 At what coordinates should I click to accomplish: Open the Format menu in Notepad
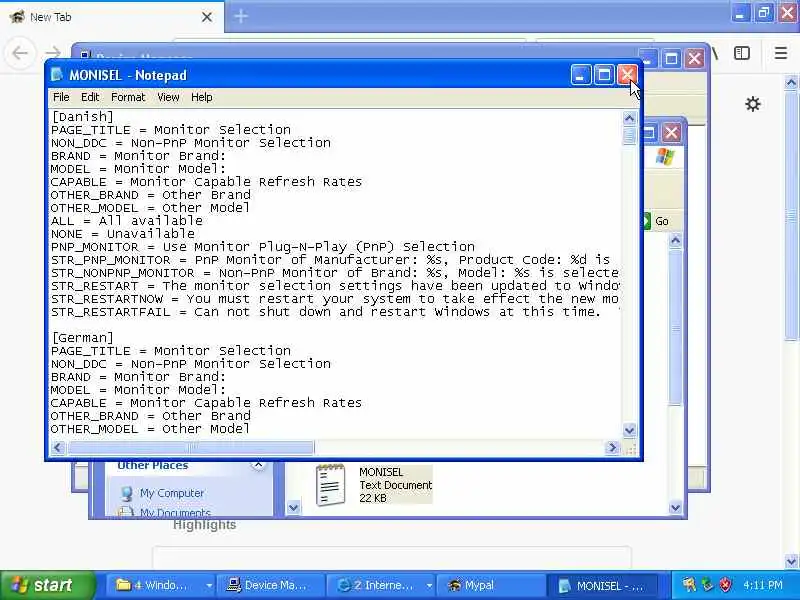[x=128, y=97]
